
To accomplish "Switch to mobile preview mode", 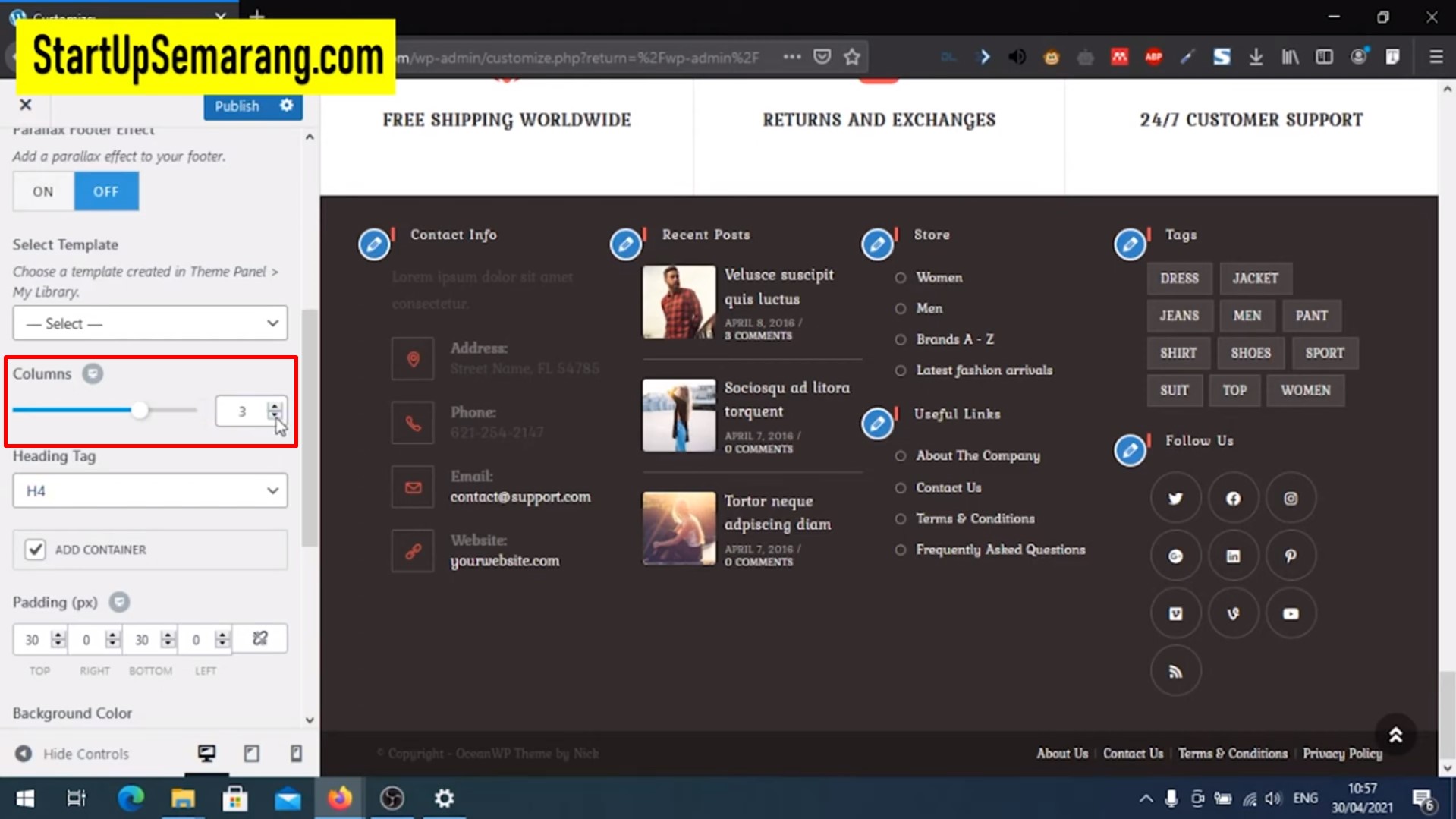I will click(x=296, y=753).
